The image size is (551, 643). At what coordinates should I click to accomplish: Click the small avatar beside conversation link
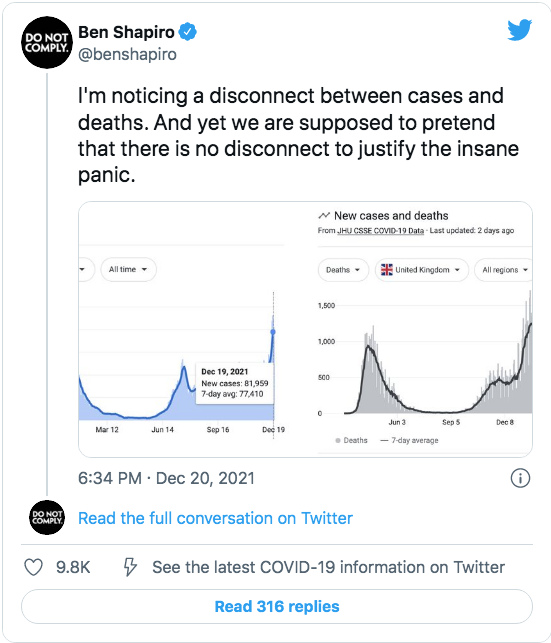pos(47,518)
